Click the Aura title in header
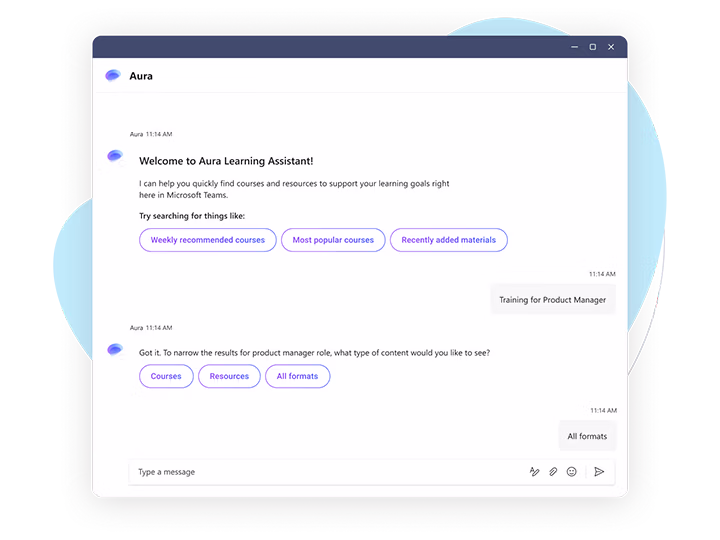 click(141, 76)
